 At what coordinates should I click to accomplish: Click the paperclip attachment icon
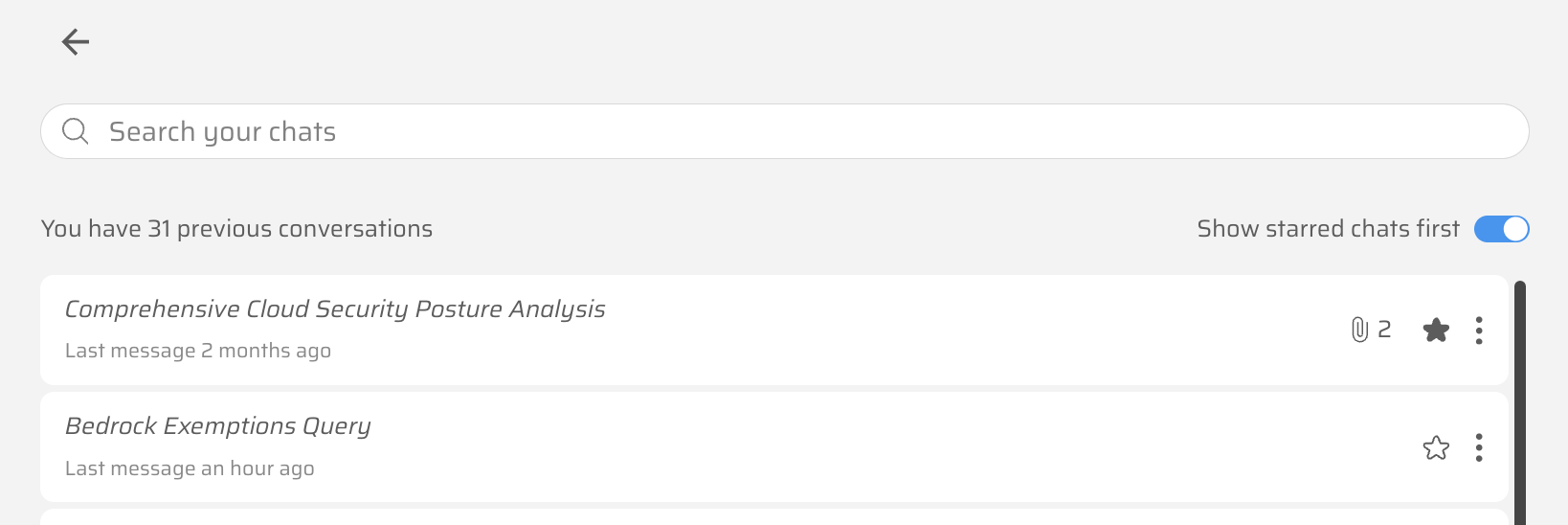pos(1359,330)
